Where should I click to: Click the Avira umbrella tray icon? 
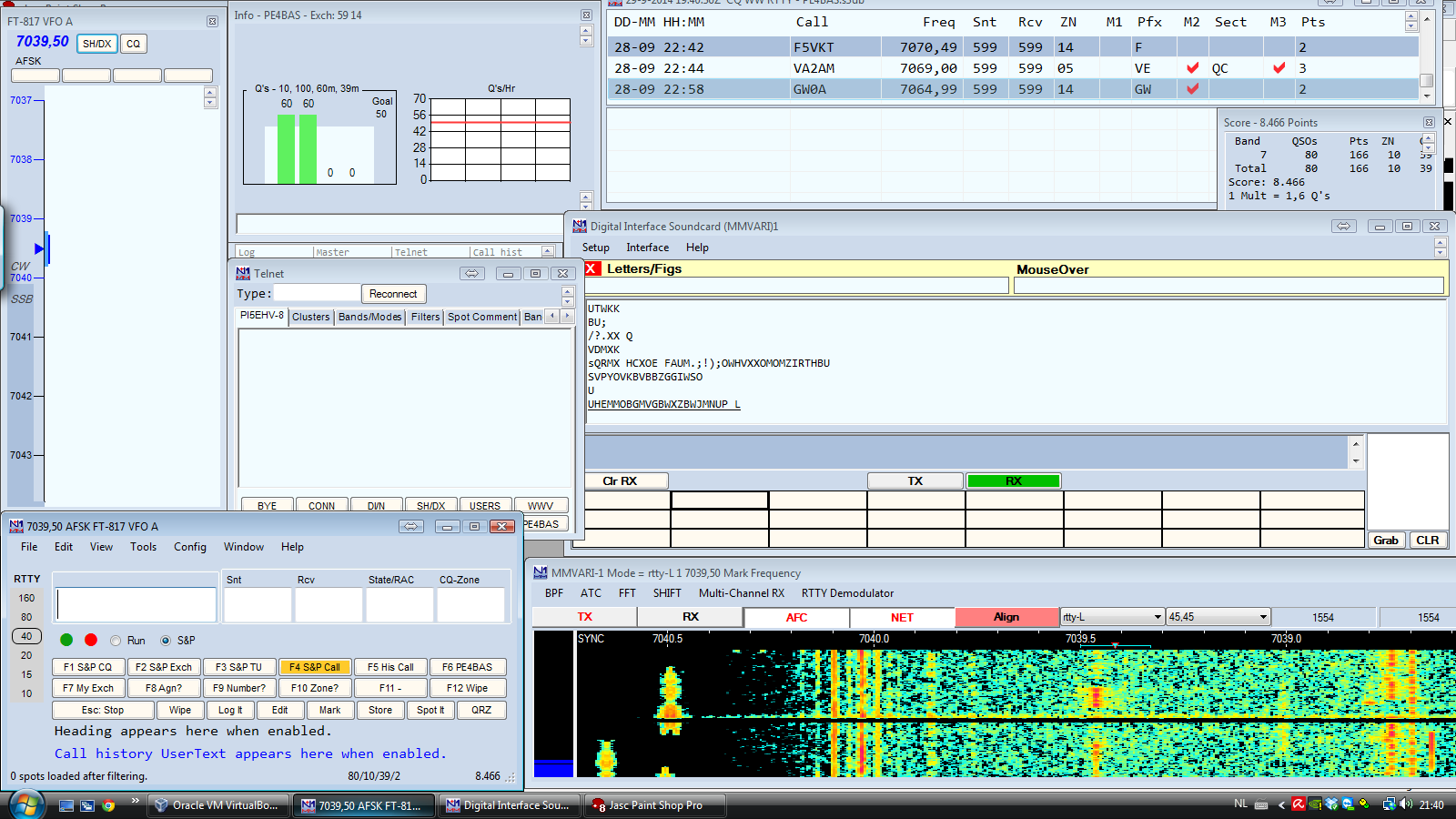pyautogui.click(x=1298, y=804)
